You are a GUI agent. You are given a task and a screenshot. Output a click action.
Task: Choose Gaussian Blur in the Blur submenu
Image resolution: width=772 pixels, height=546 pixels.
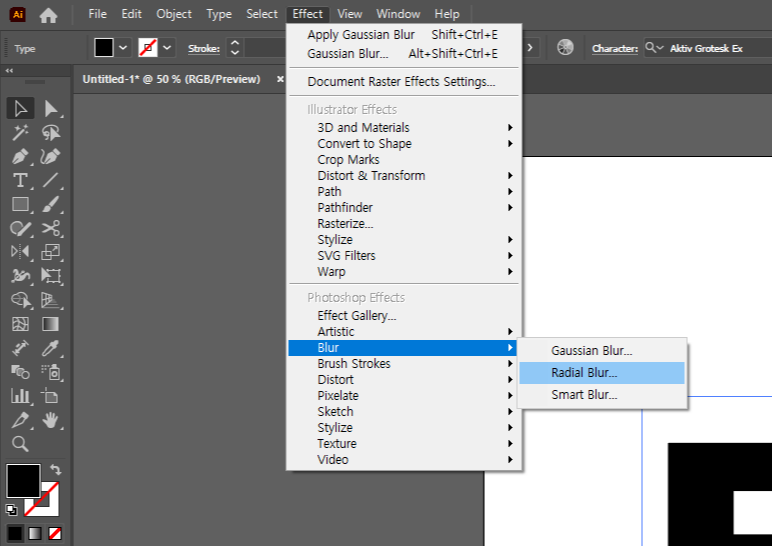(602, 351)
